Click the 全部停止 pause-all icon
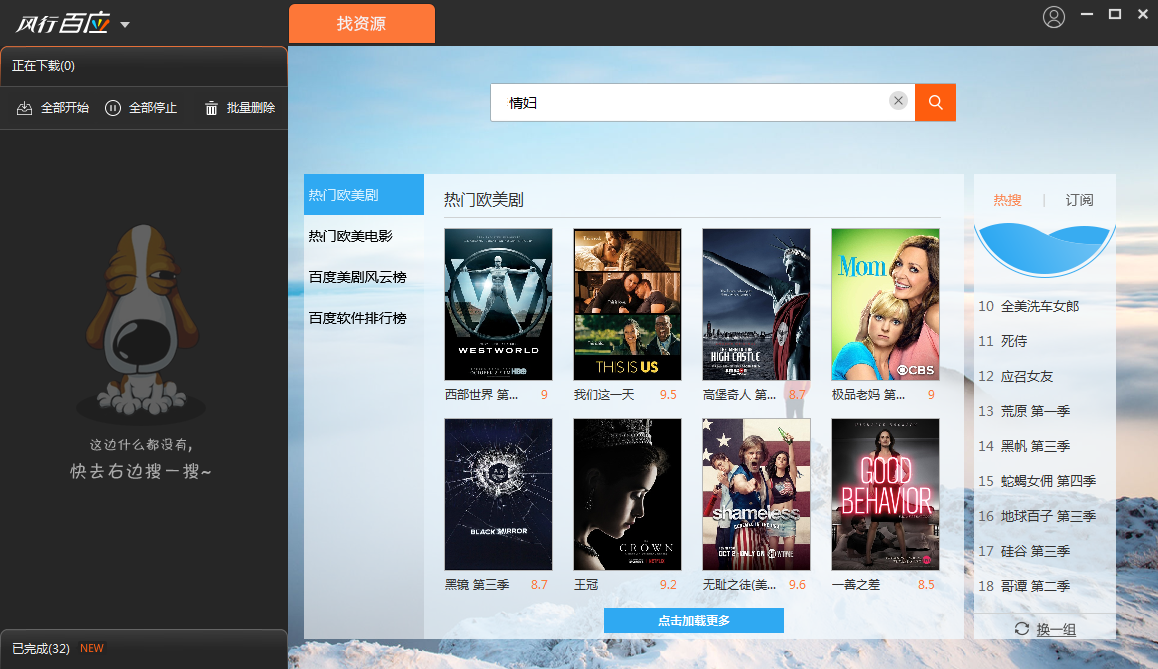 pyautogui.click(x=112, y=108)
